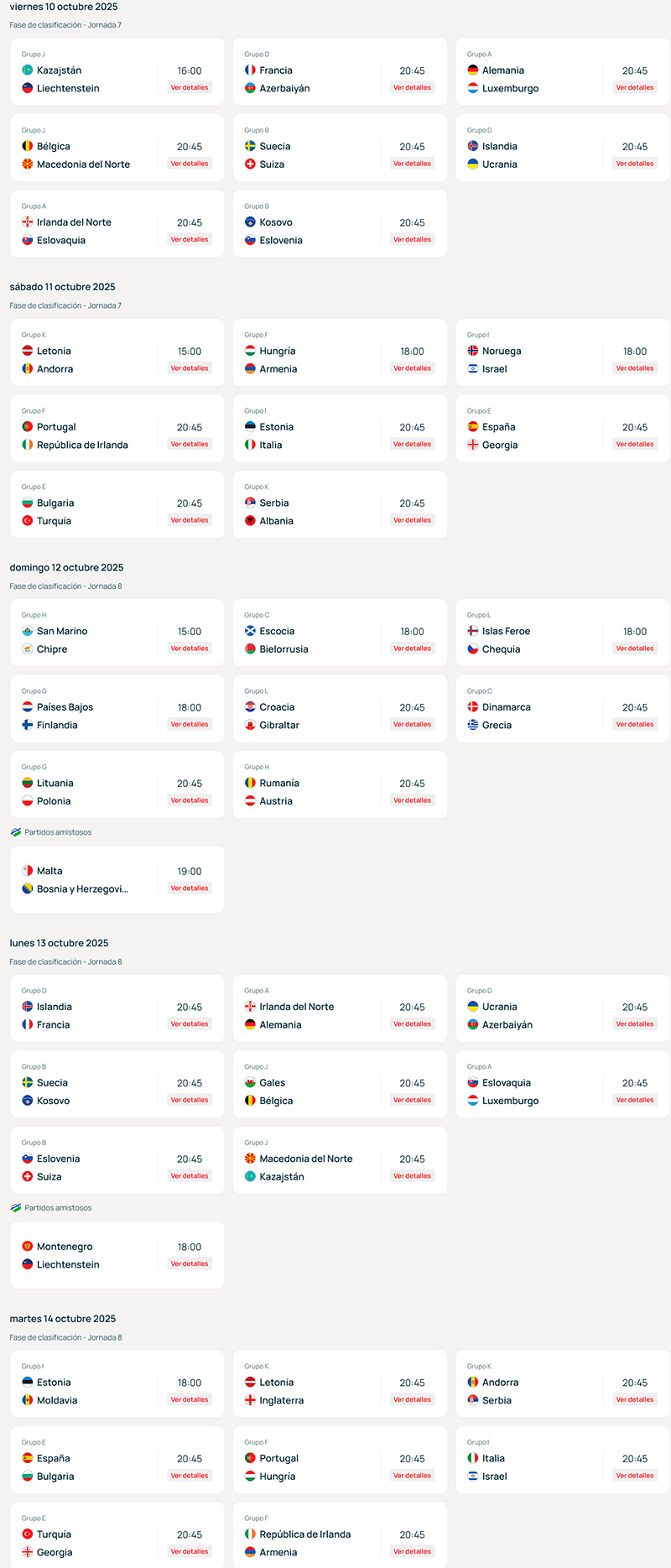Click the Francia flag in Francia–Azerbaiyán match
This screenshot has width=671, height=1568.
[x=250, y=70]
